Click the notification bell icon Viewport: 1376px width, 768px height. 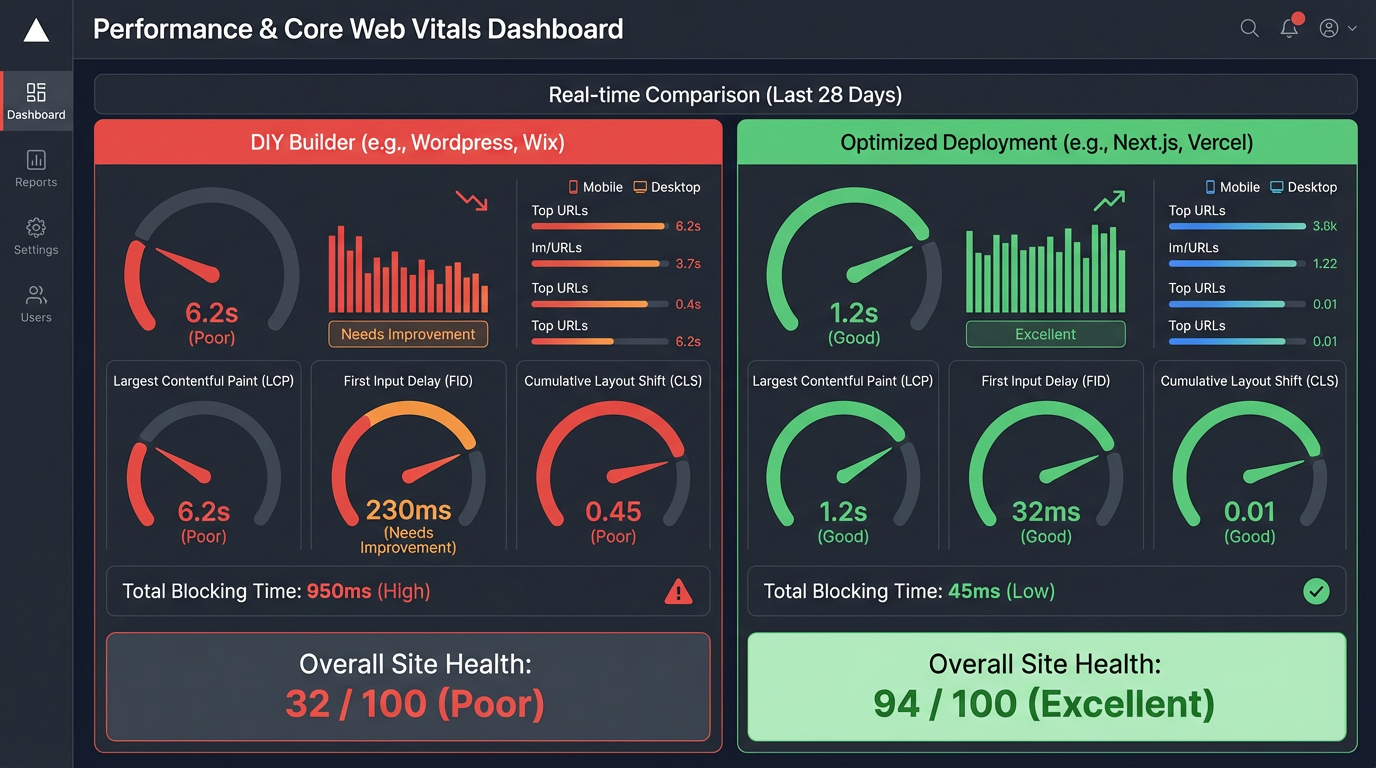pos(1289,28)
